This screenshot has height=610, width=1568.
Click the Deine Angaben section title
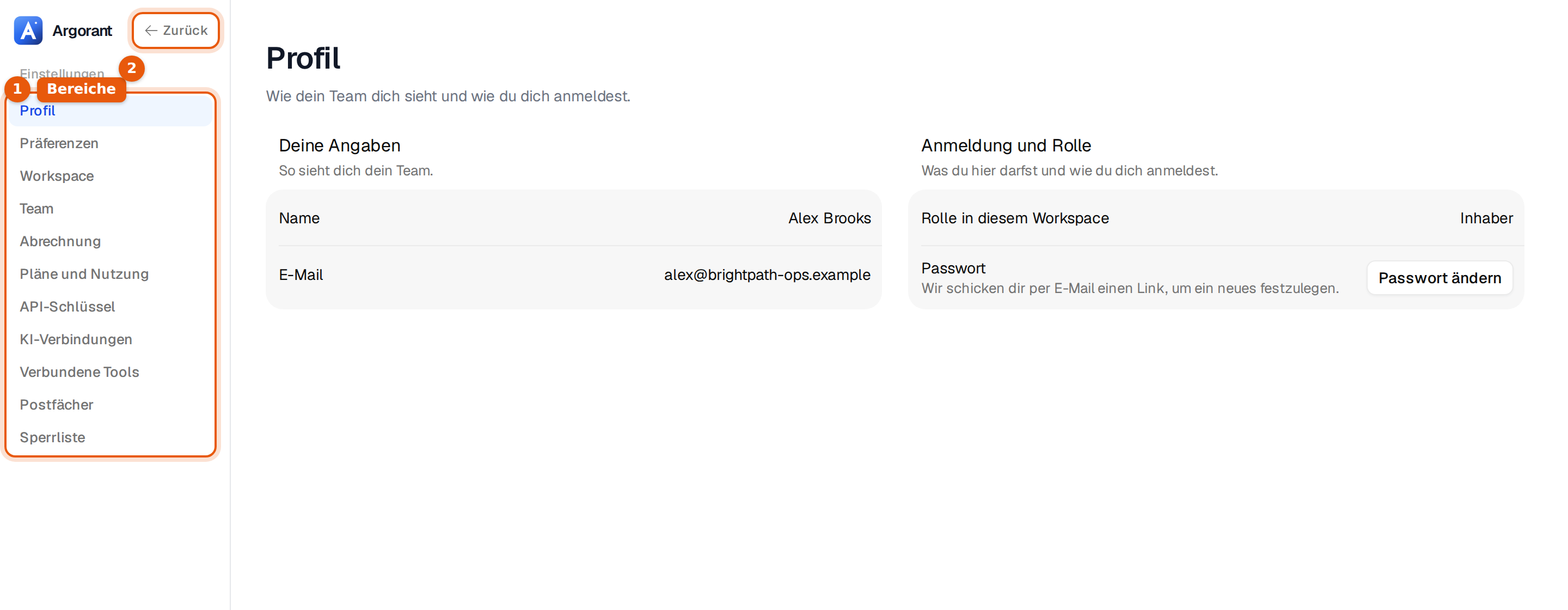340,145
